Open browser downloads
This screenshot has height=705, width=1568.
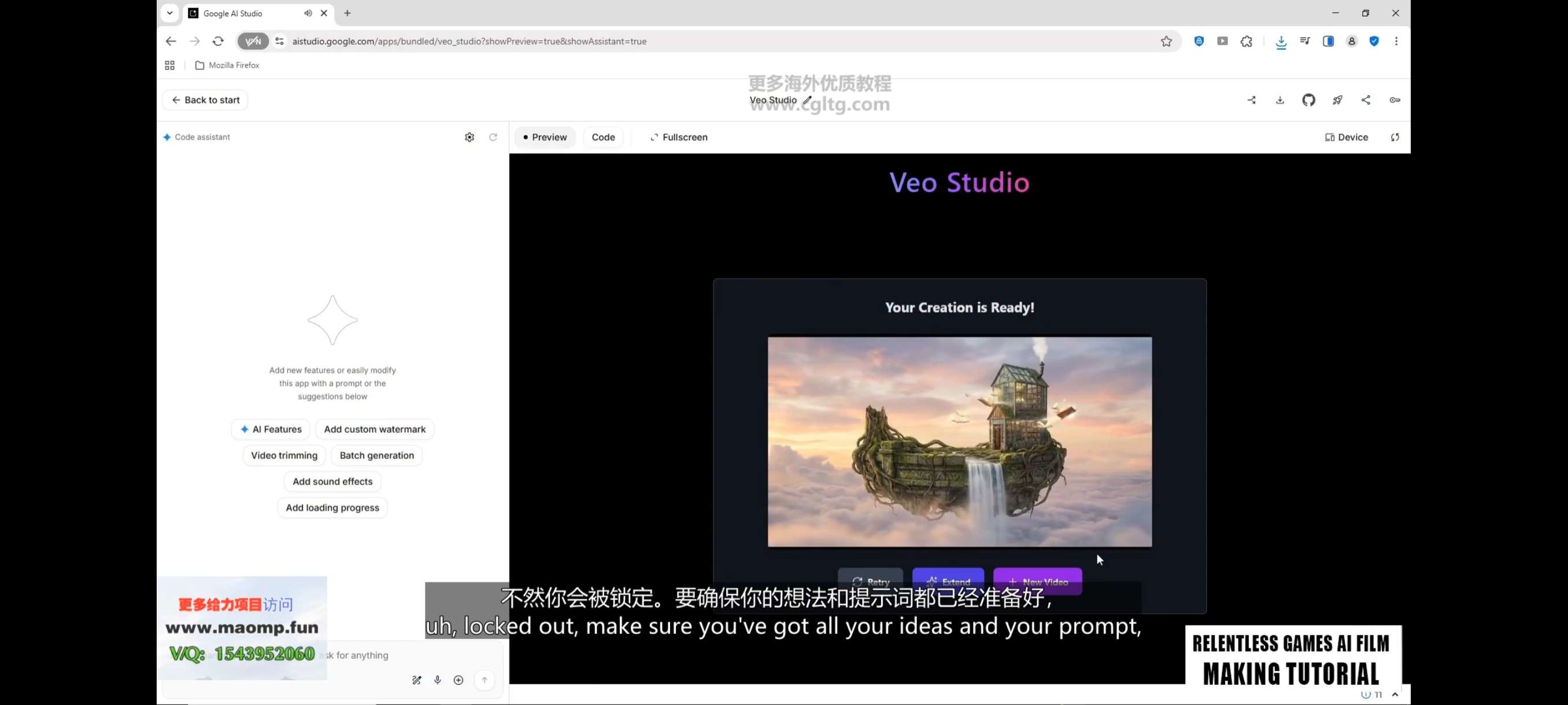(x=1281, y=42)
